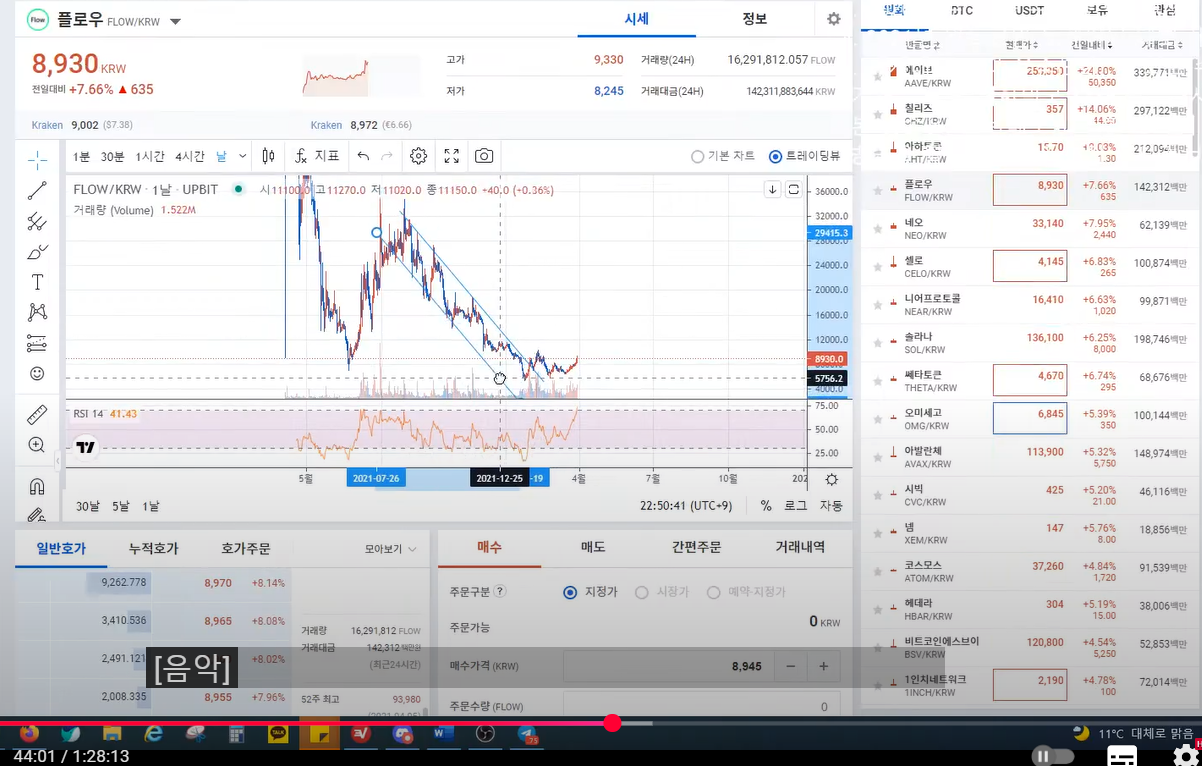
Task: Click the video progress bar scrubber
Action: pos(612,723)
